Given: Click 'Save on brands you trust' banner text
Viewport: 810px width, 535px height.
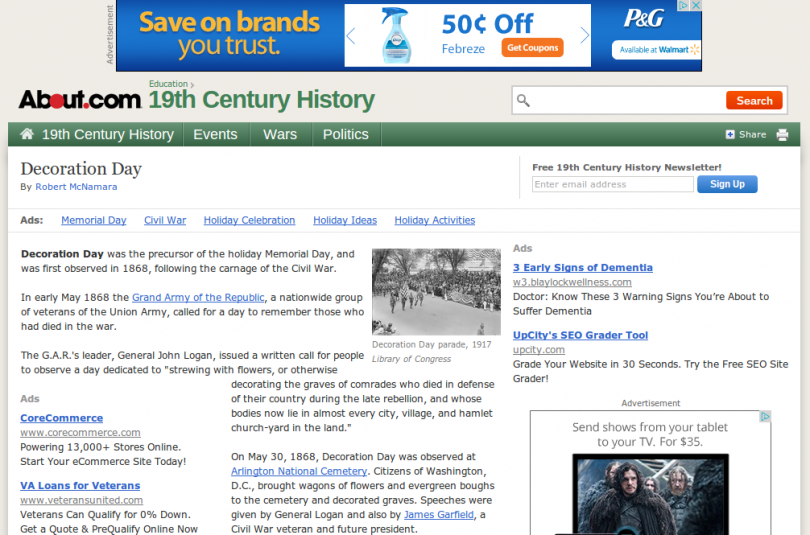Looking at the screenshot, I should click(229, 34).
